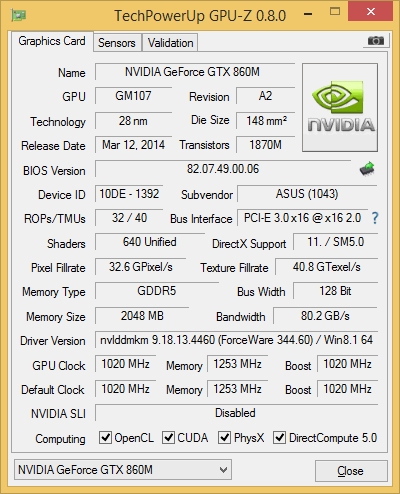
Task: Click the Default Clock value 1020 MHz
Action: coord(125,389)
